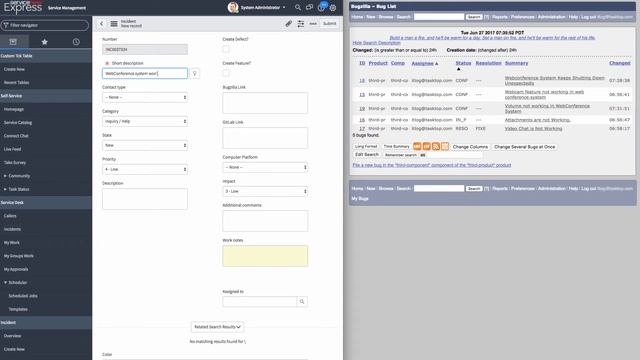This screenshot has width=640, height=360.
Task: Open Scheduled Jobs in the navigator
Action: click(23, 296)
